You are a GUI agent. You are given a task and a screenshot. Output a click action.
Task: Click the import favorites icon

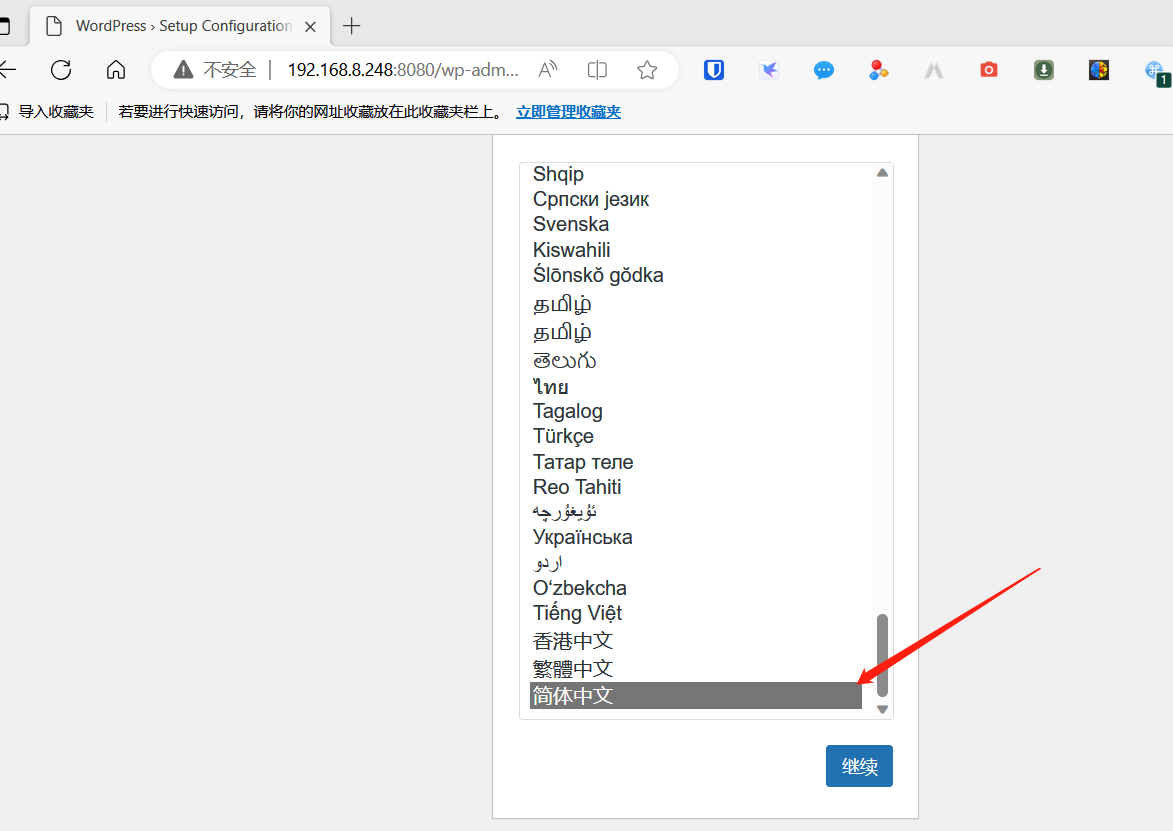(x=4, y=111)
